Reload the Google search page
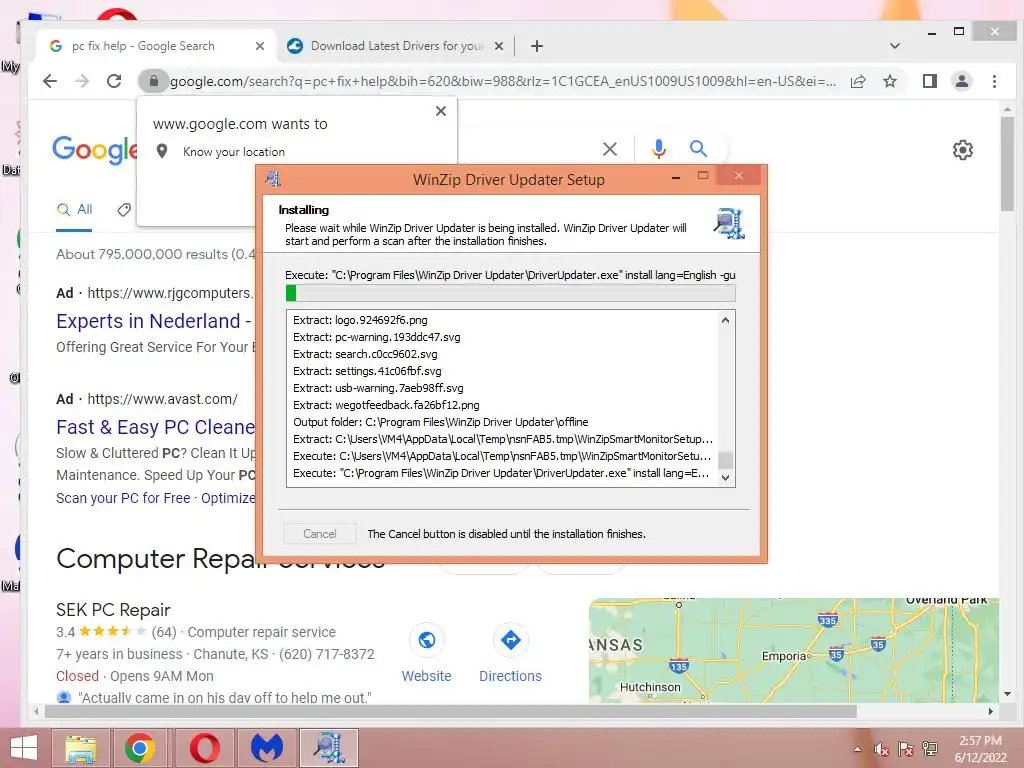Viewport: 1024px width, 768px height. click(114, 81)
